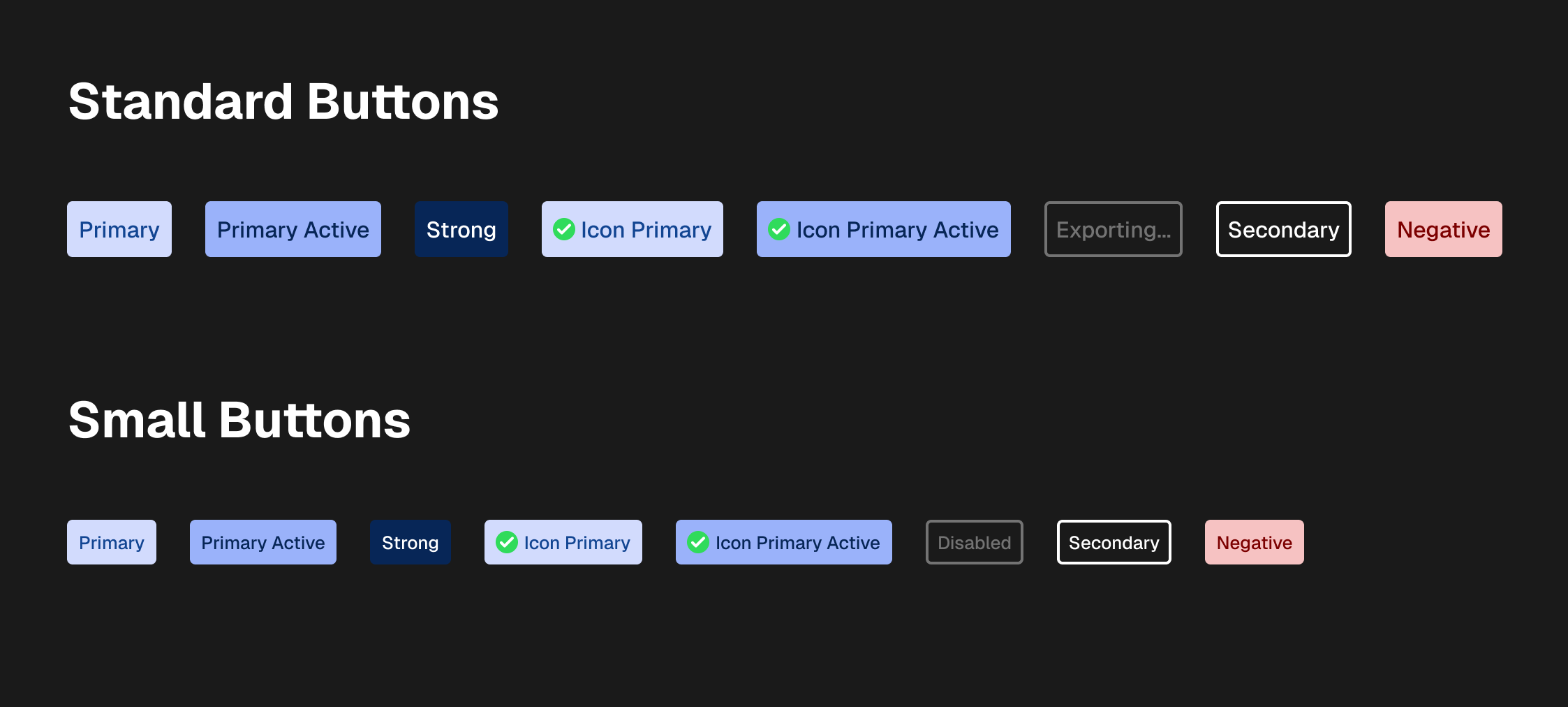Viewport: 1568px width, 707px height.
Task: Click the Small Buttons heading
Action: [x=239, y=421]
